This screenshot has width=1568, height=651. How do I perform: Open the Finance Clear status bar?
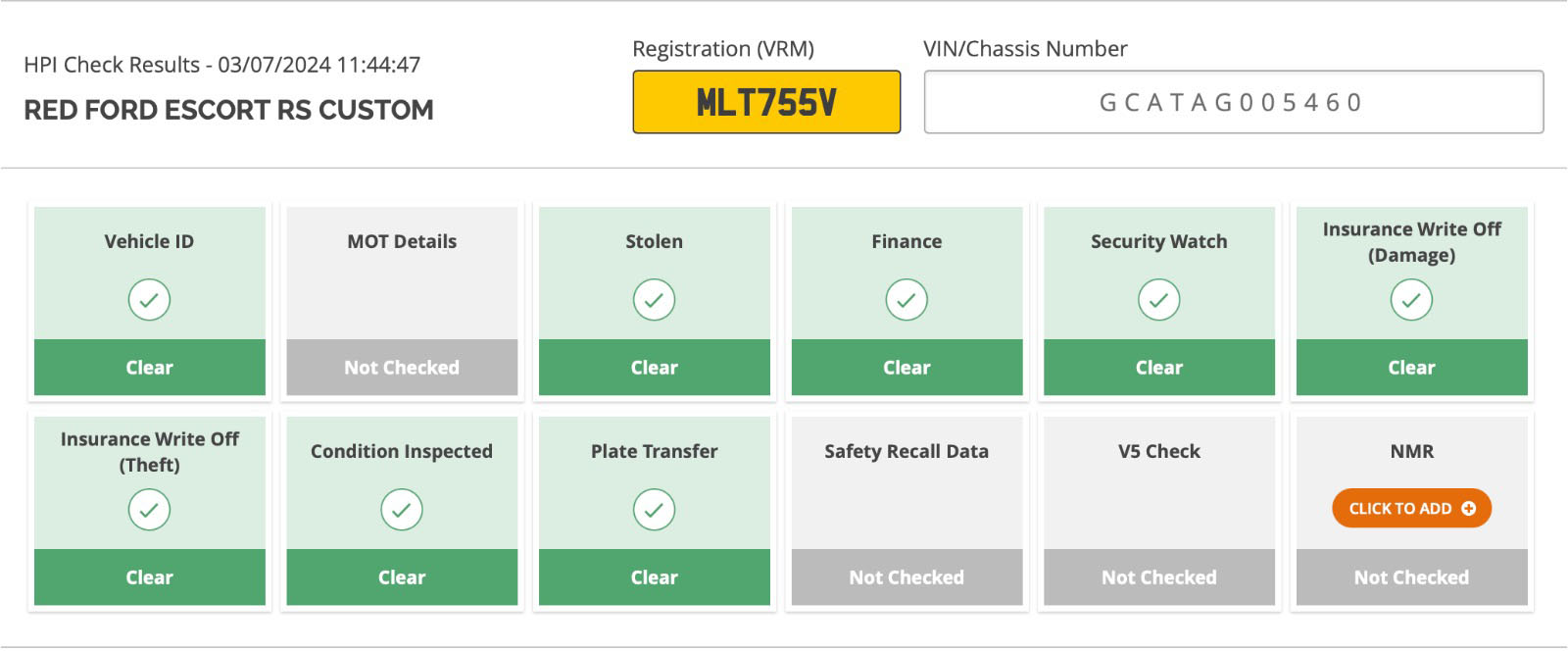(x=906, y=368)
